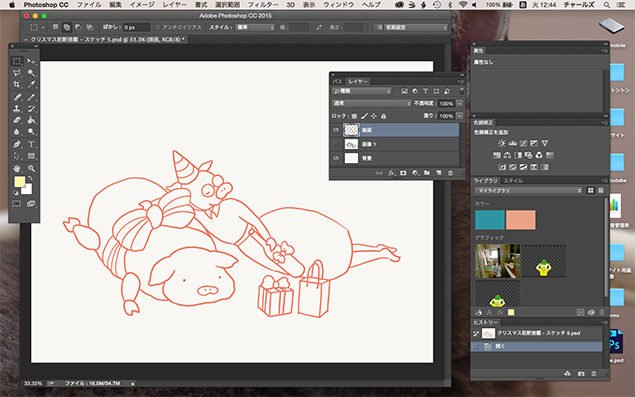
Task: Select the Paint Bucket tool
Action: (32, 120)
